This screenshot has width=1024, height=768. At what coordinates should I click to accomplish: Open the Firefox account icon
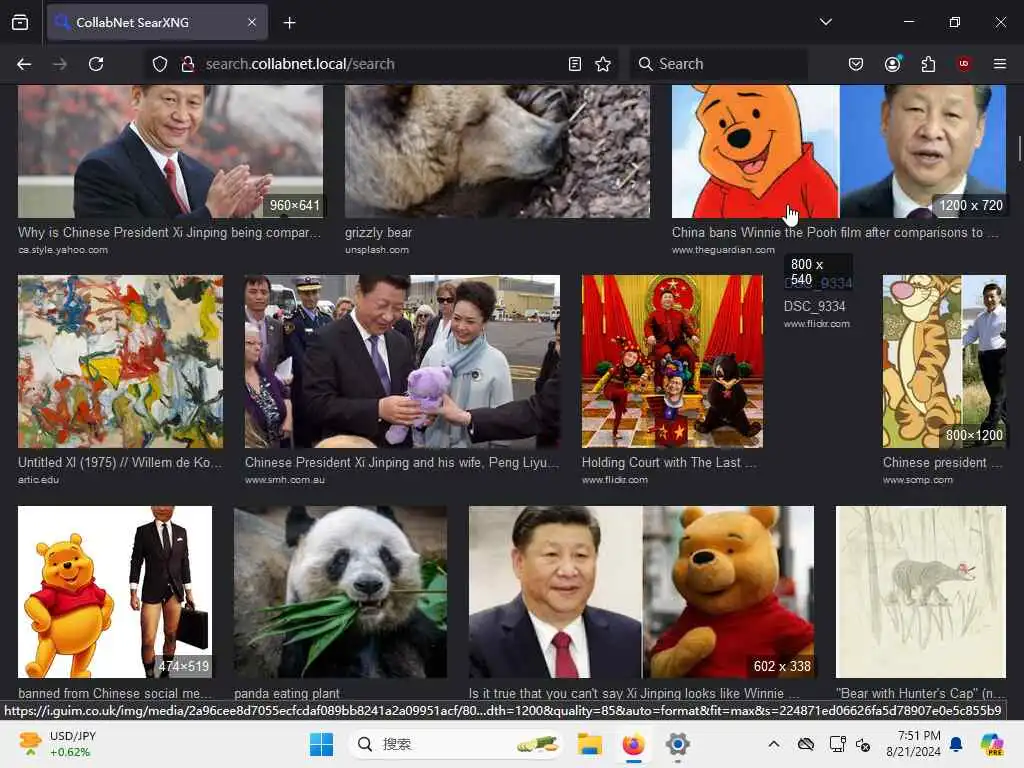(x=892, y=64)
